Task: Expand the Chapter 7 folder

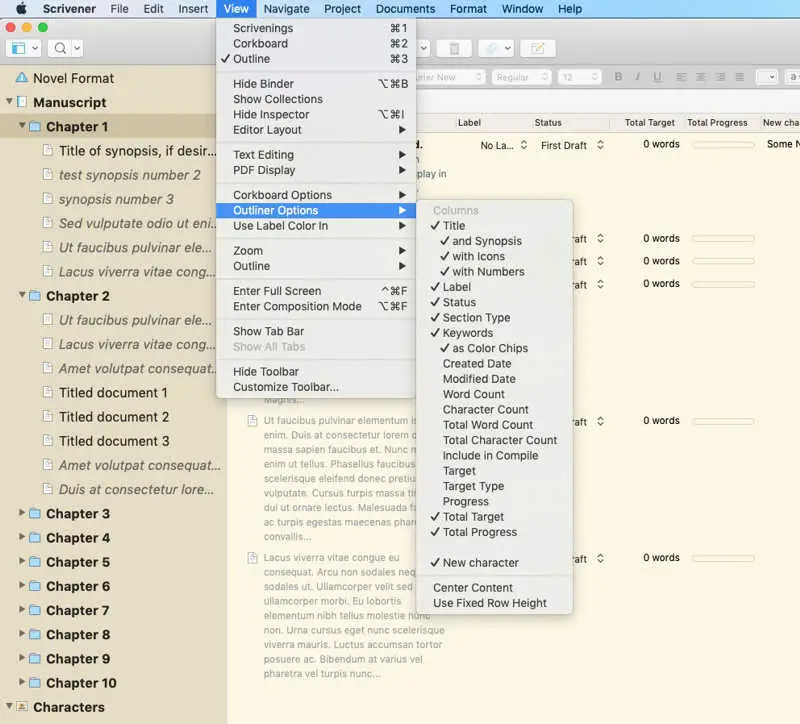Action: pos(22,609)
